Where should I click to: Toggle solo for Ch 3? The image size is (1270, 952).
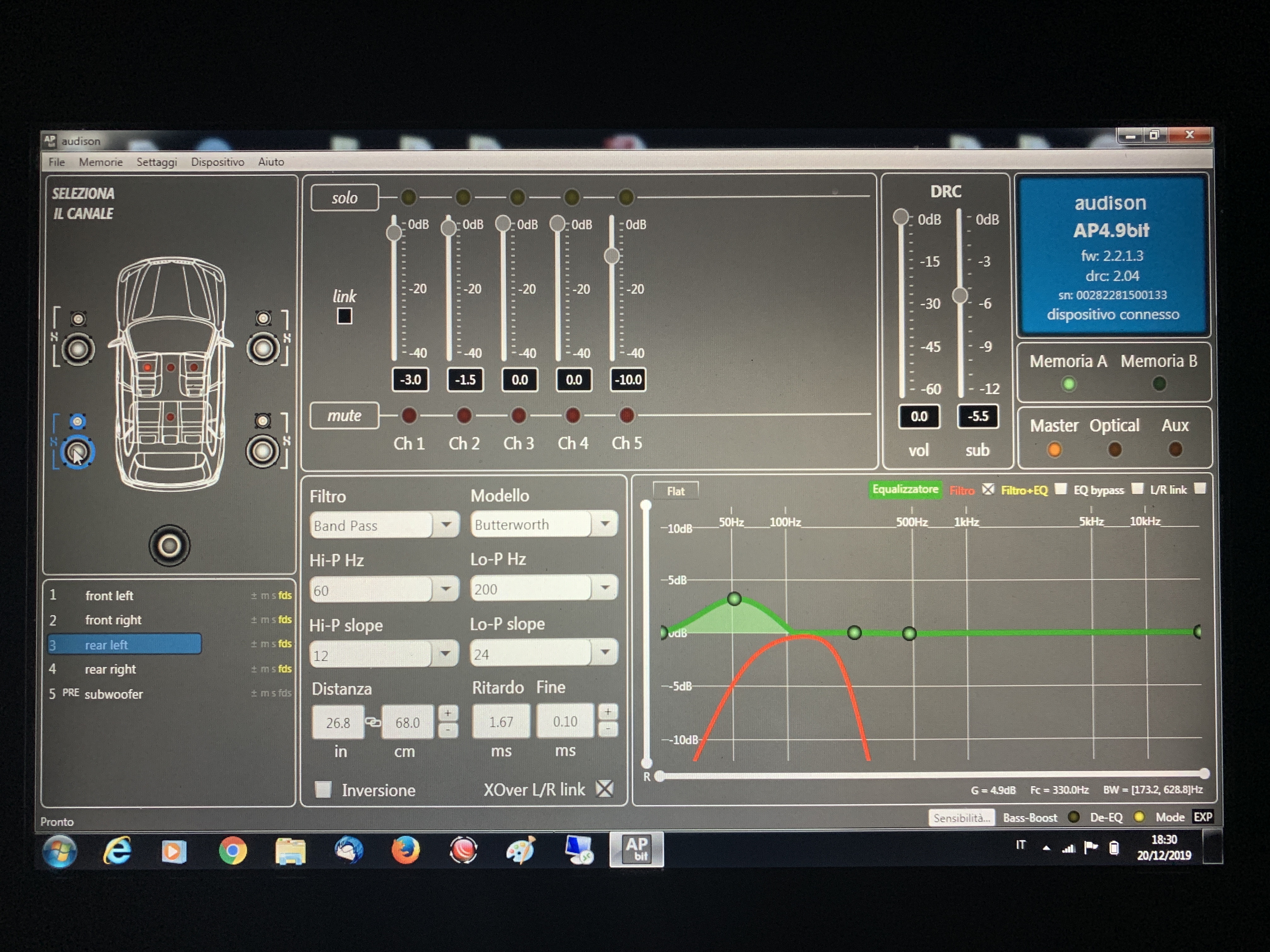click(x=517, y=197)
